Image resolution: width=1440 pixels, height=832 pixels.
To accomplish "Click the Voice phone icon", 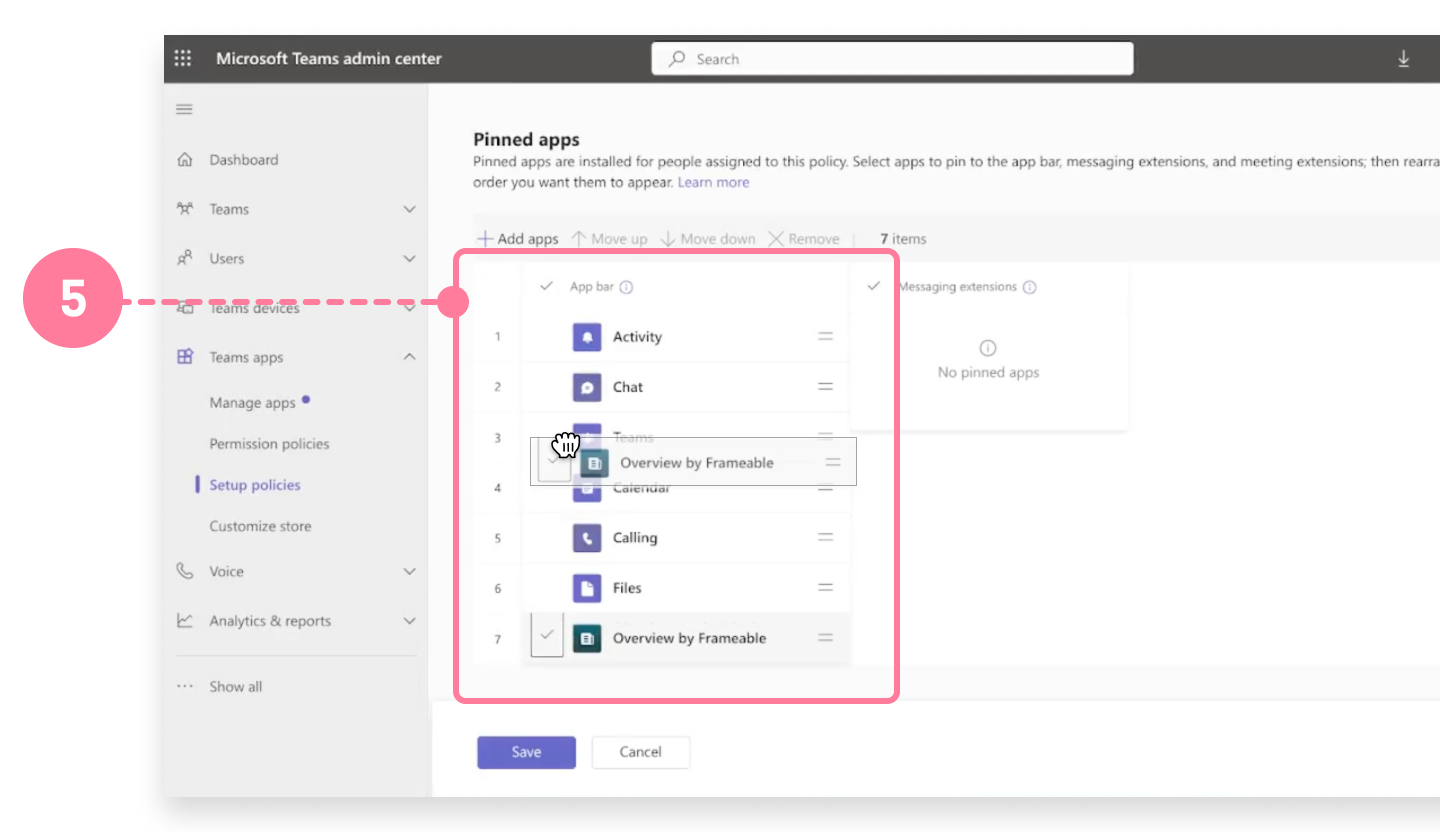I will (184, 571).
